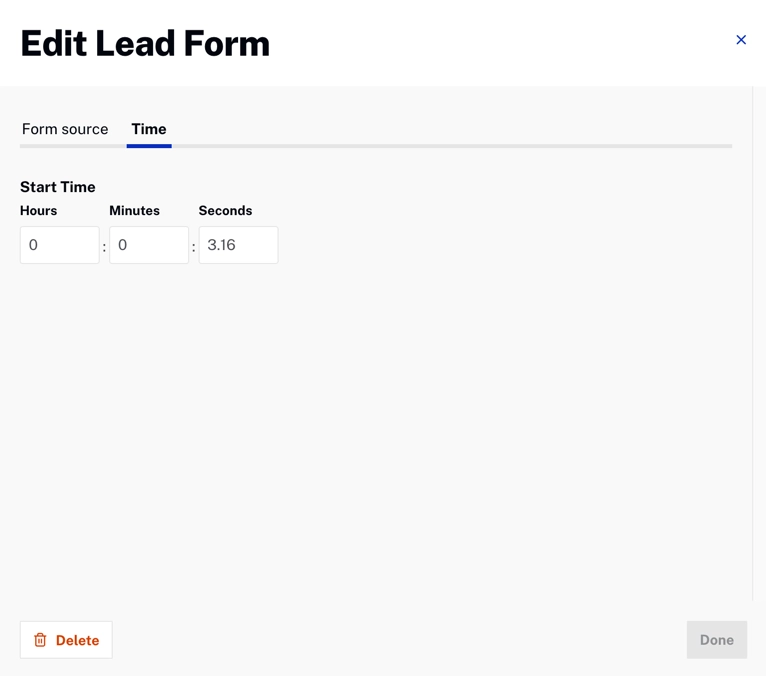Edit the Seconds field showing 3.16
766x676 pixels.
[238, 245]
